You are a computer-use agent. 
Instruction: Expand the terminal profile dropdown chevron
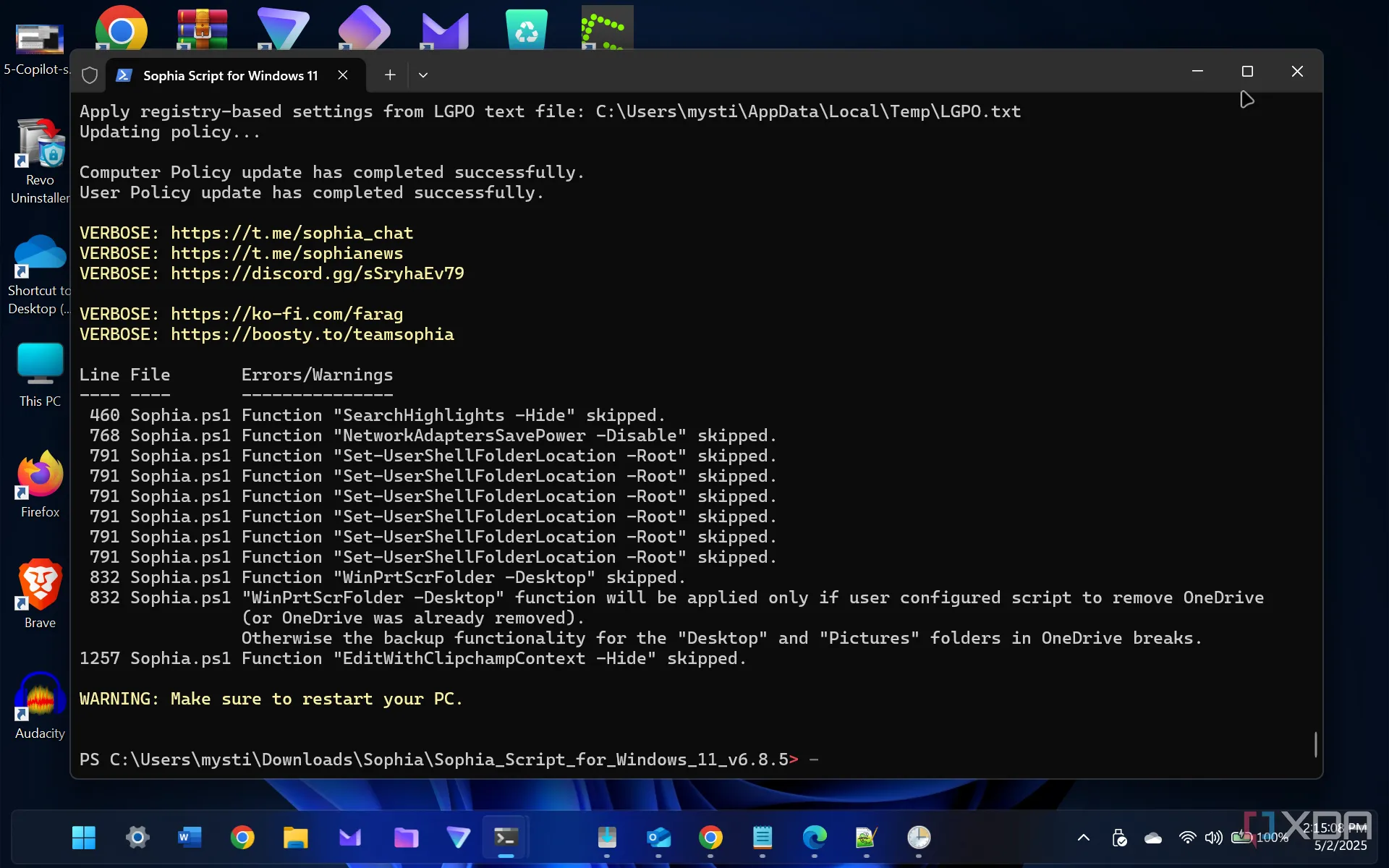(x=423, y=75)
